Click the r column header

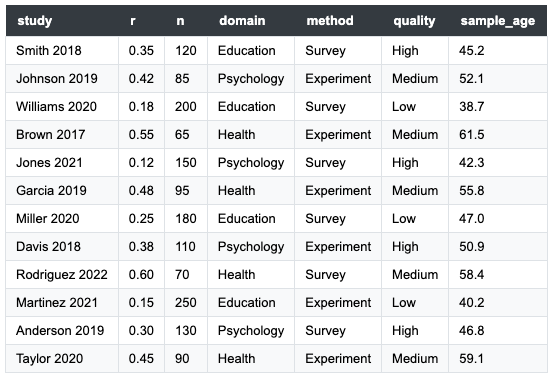tap(142, 21)
